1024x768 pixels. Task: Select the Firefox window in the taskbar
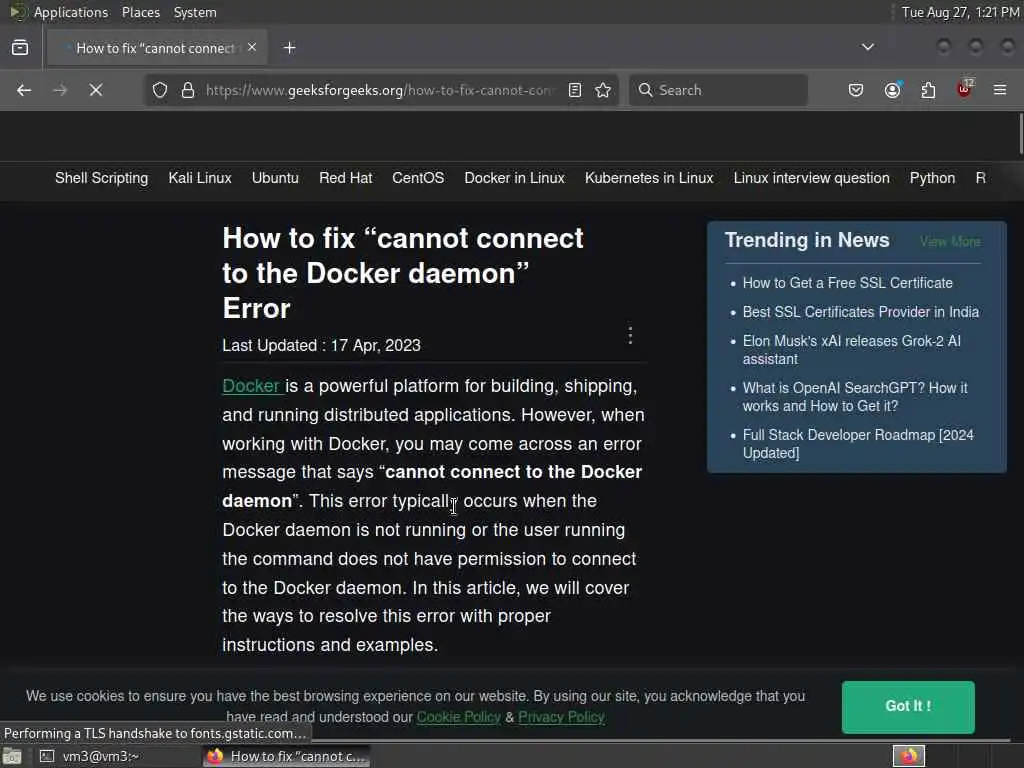point(287,756)
